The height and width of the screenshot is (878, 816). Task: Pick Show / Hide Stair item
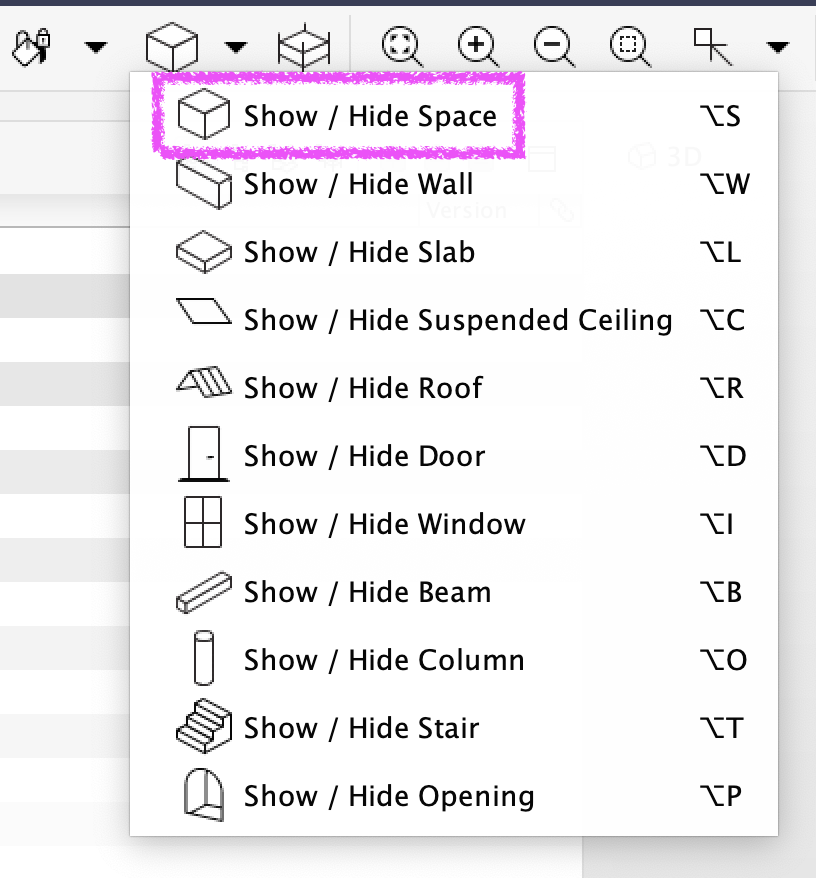(x=454, y=728)
